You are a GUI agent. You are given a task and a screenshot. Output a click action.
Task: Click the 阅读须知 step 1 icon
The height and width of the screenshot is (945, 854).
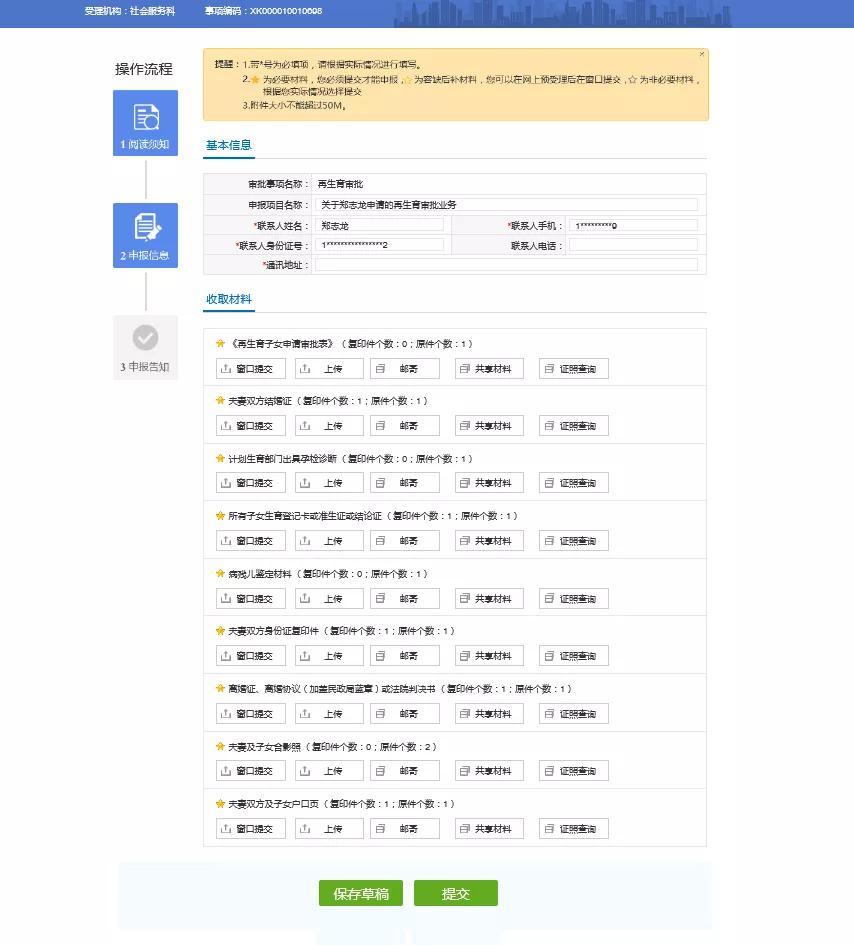click(x=146, y=117)
